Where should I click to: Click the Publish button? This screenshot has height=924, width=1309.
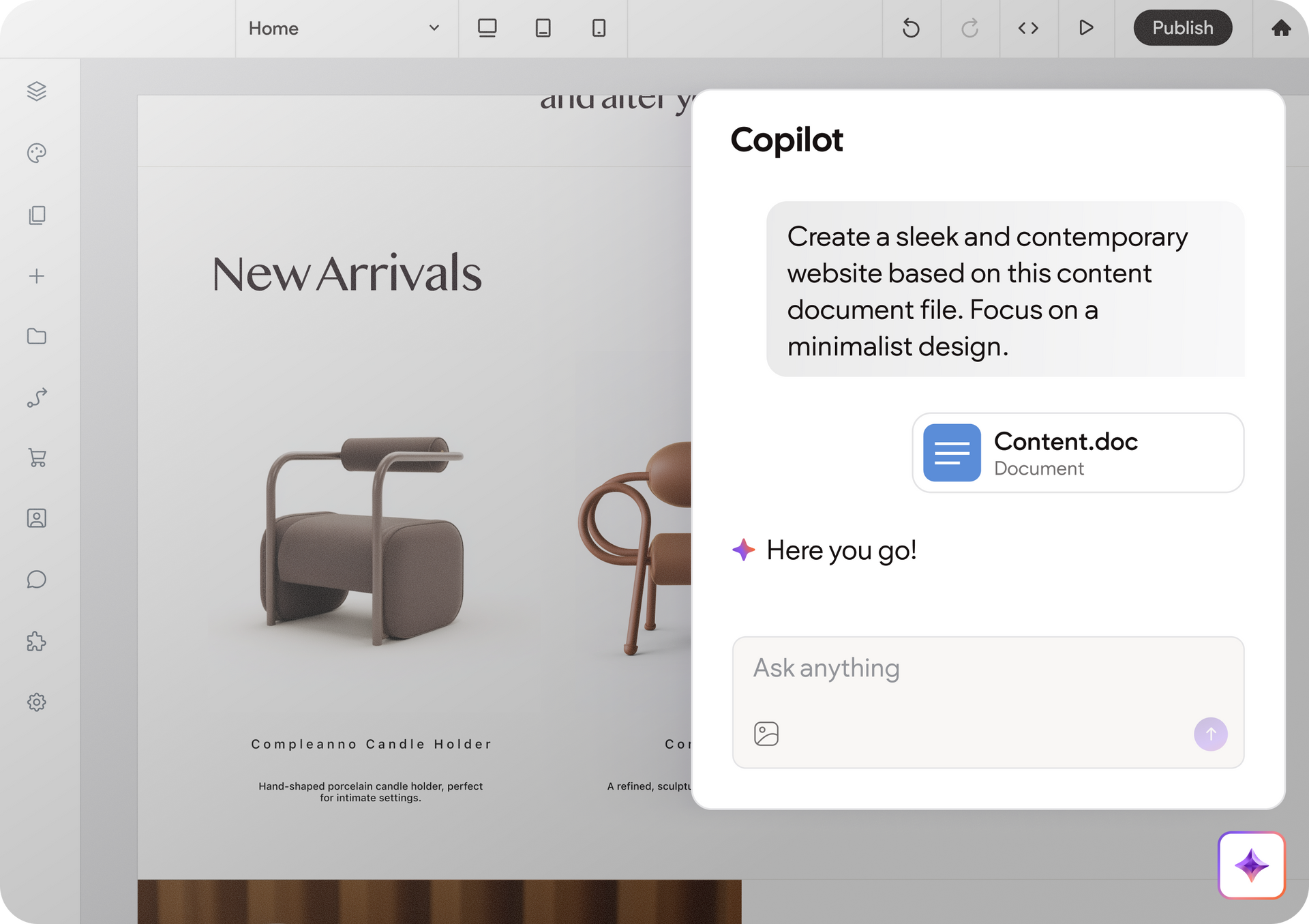click(1182, 28)
